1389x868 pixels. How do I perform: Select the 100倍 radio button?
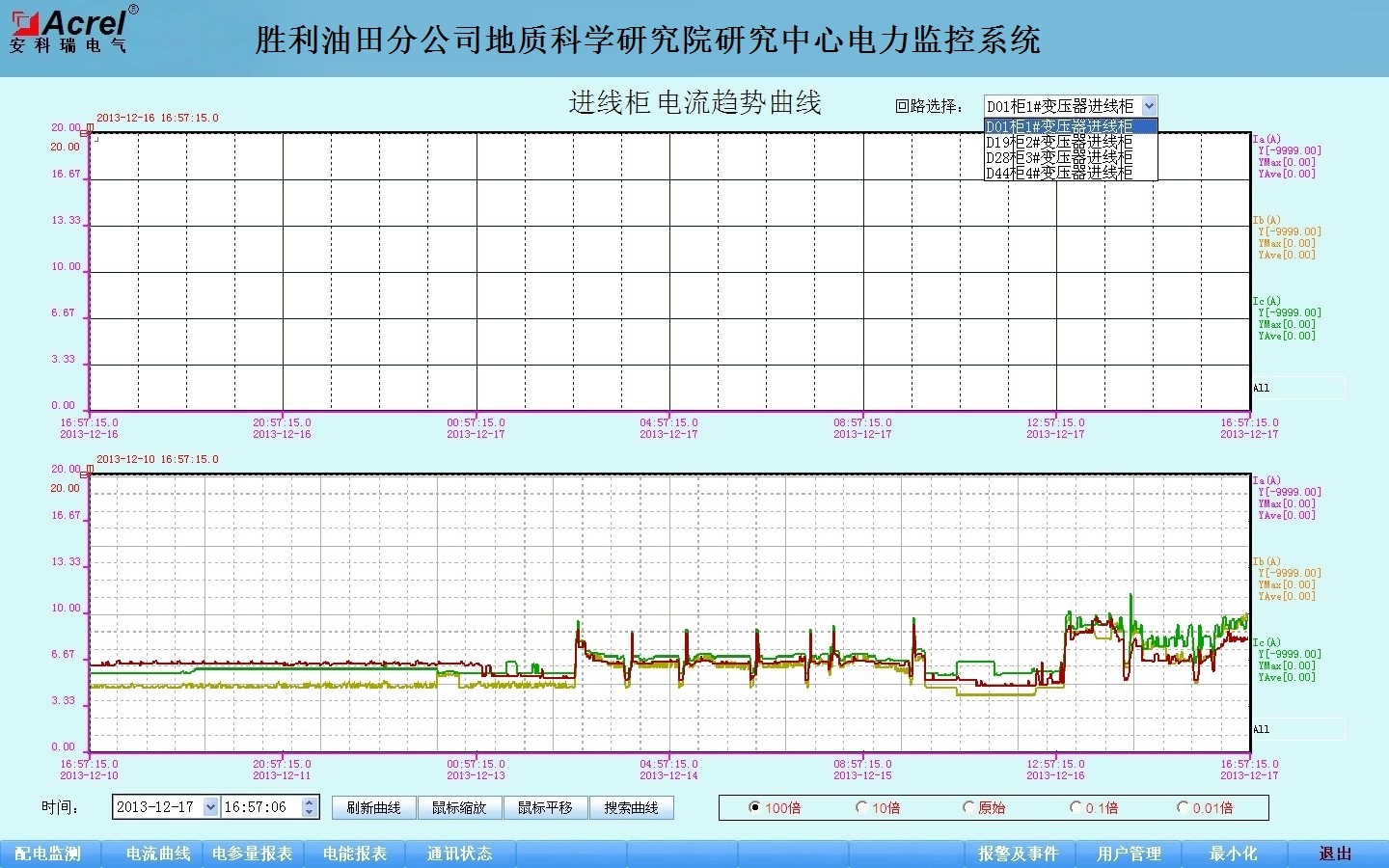point(755,807)
